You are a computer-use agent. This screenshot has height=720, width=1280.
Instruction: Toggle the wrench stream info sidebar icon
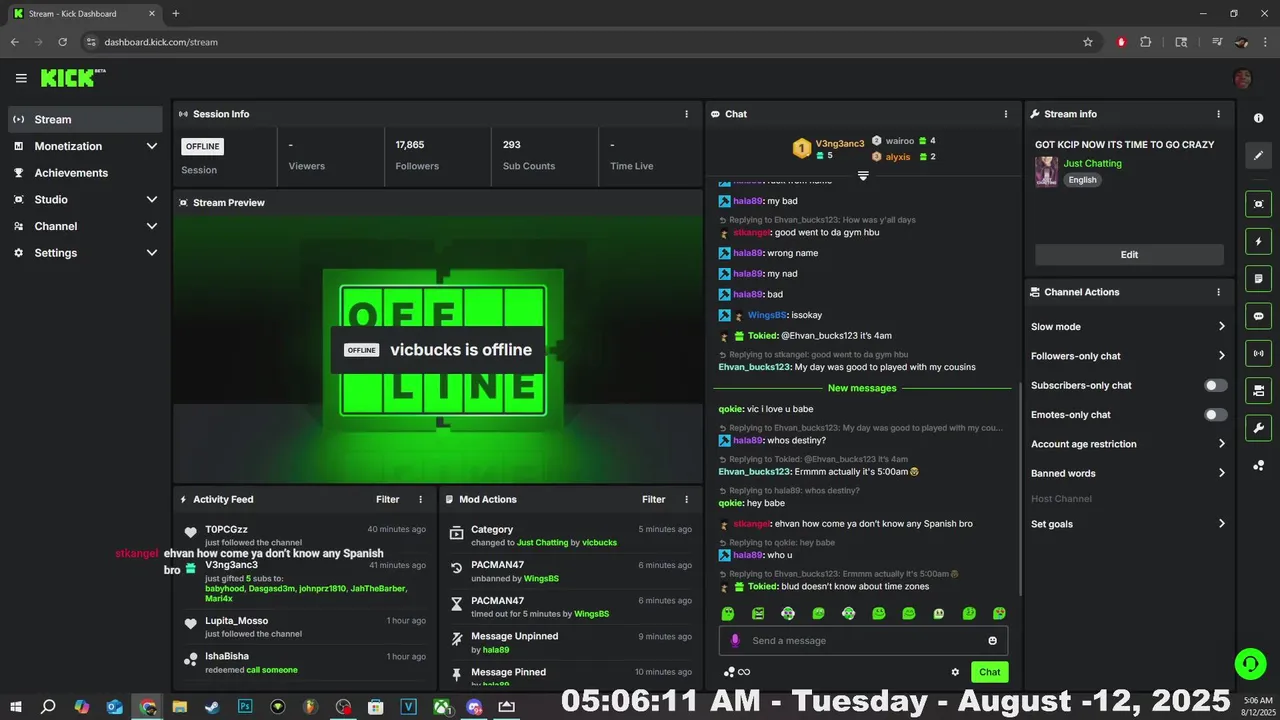pos(1258,428)
